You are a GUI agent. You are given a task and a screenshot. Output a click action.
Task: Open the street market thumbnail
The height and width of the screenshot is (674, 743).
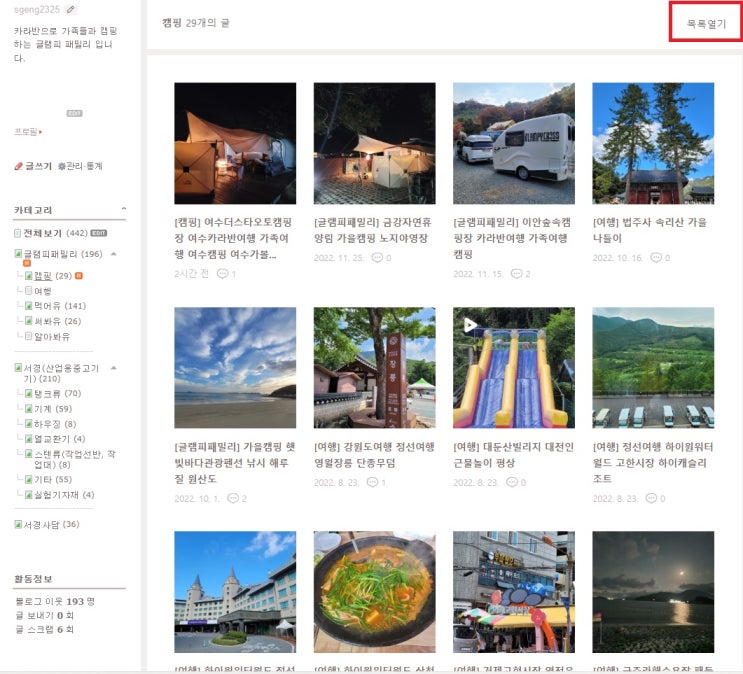(x=514, y=592)
